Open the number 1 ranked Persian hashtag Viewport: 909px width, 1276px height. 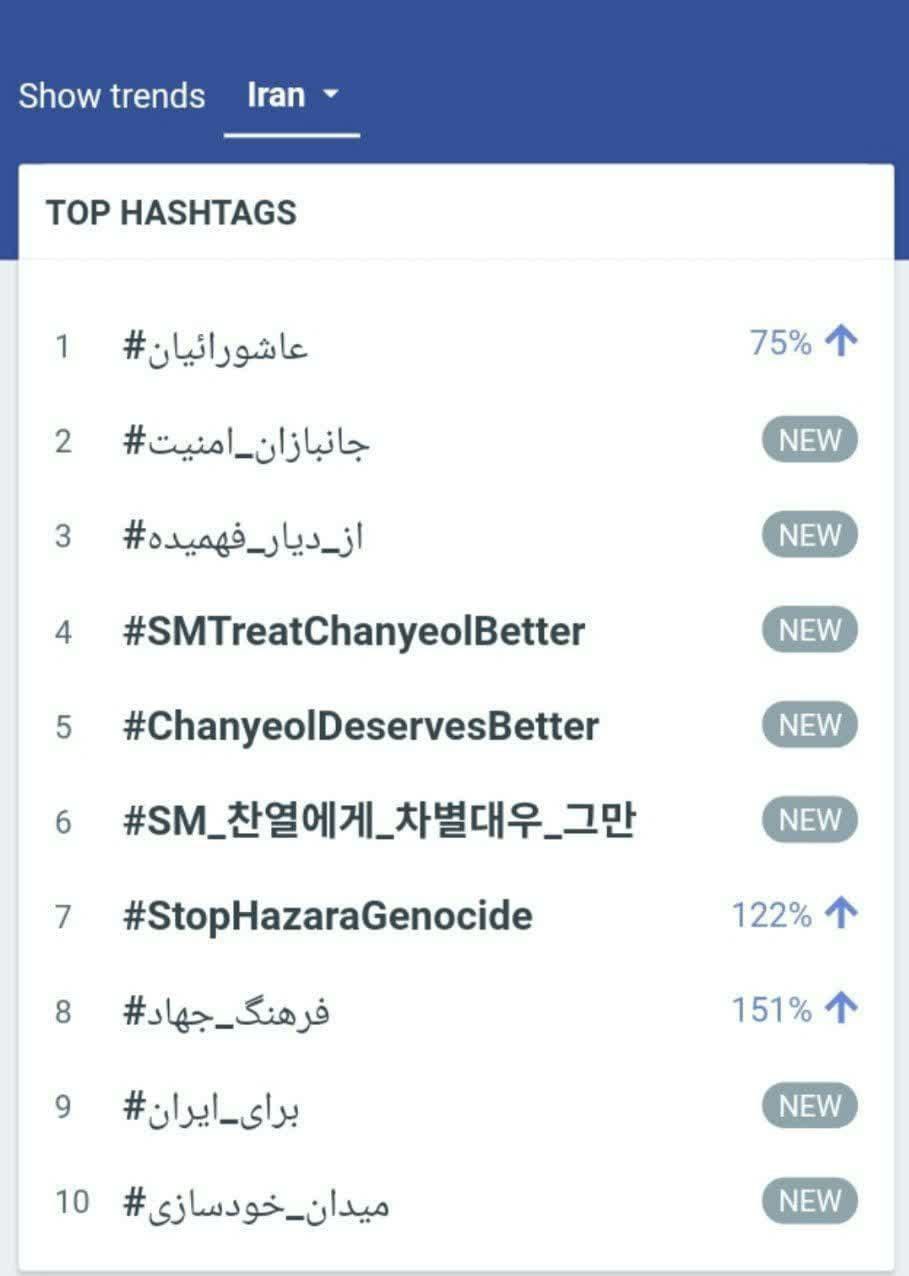pyautogui.click(x=215, y=346)
